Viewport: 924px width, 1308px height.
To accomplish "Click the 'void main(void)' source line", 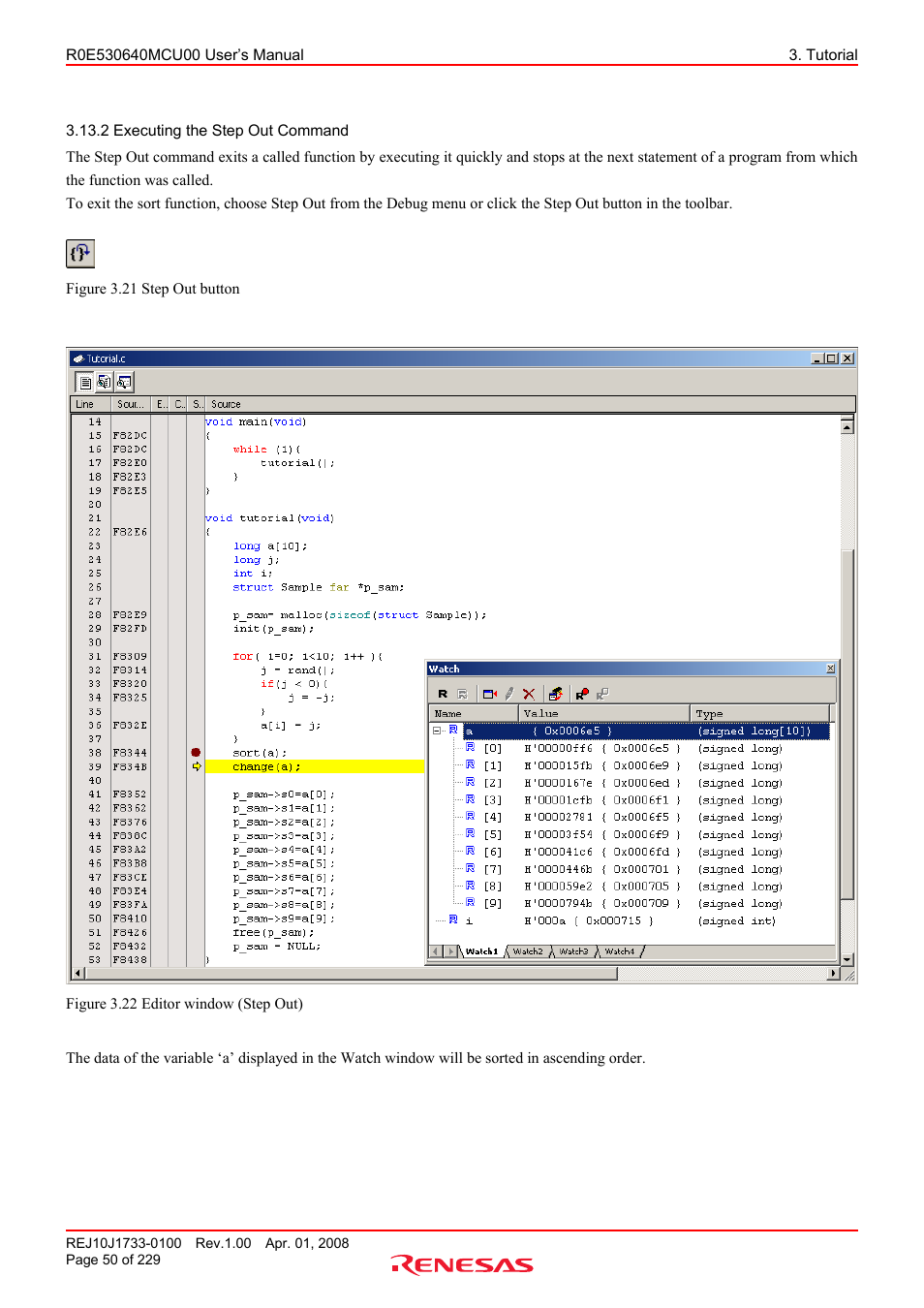I will coord(256,422).
